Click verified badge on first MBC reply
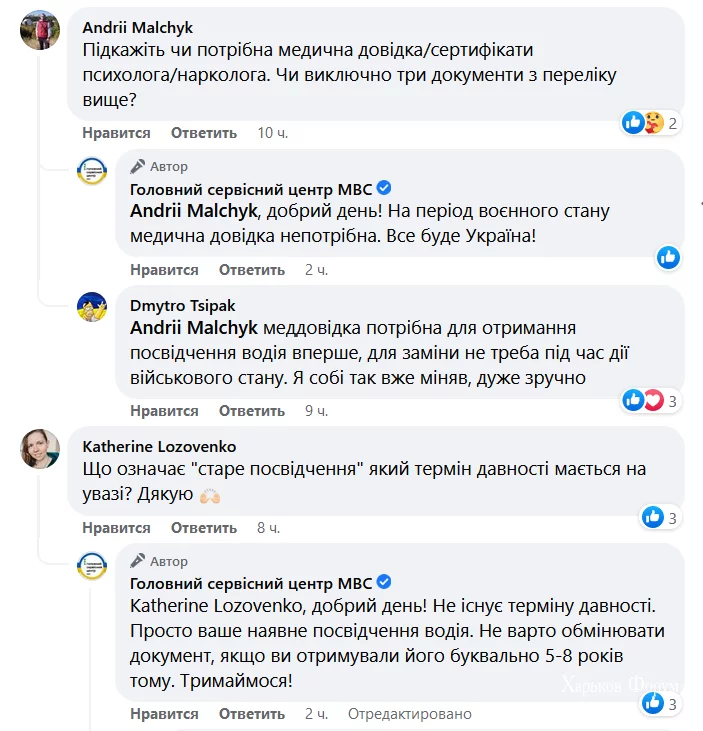This screenshot has width=703, height=731. click(x=384, y=189)
